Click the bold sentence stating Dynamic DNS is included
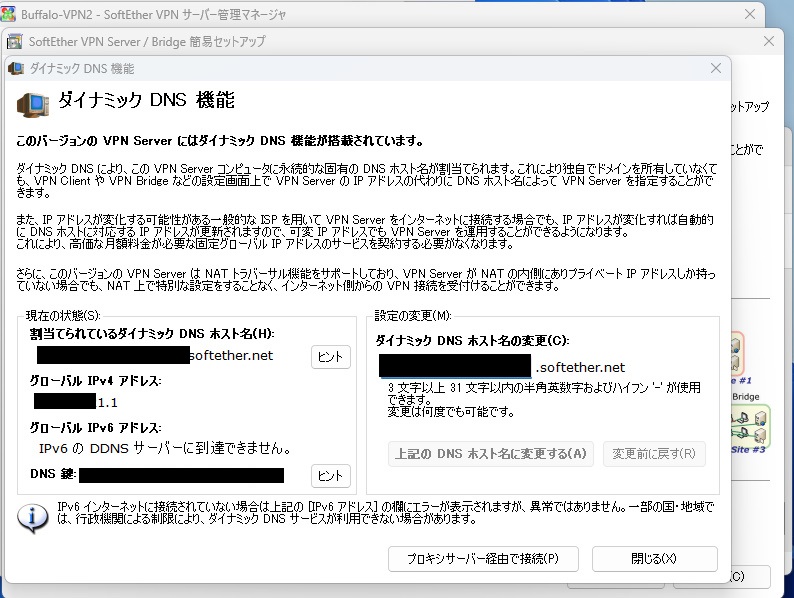The width and height of the screenshot is (794, 598). point(220,141)
